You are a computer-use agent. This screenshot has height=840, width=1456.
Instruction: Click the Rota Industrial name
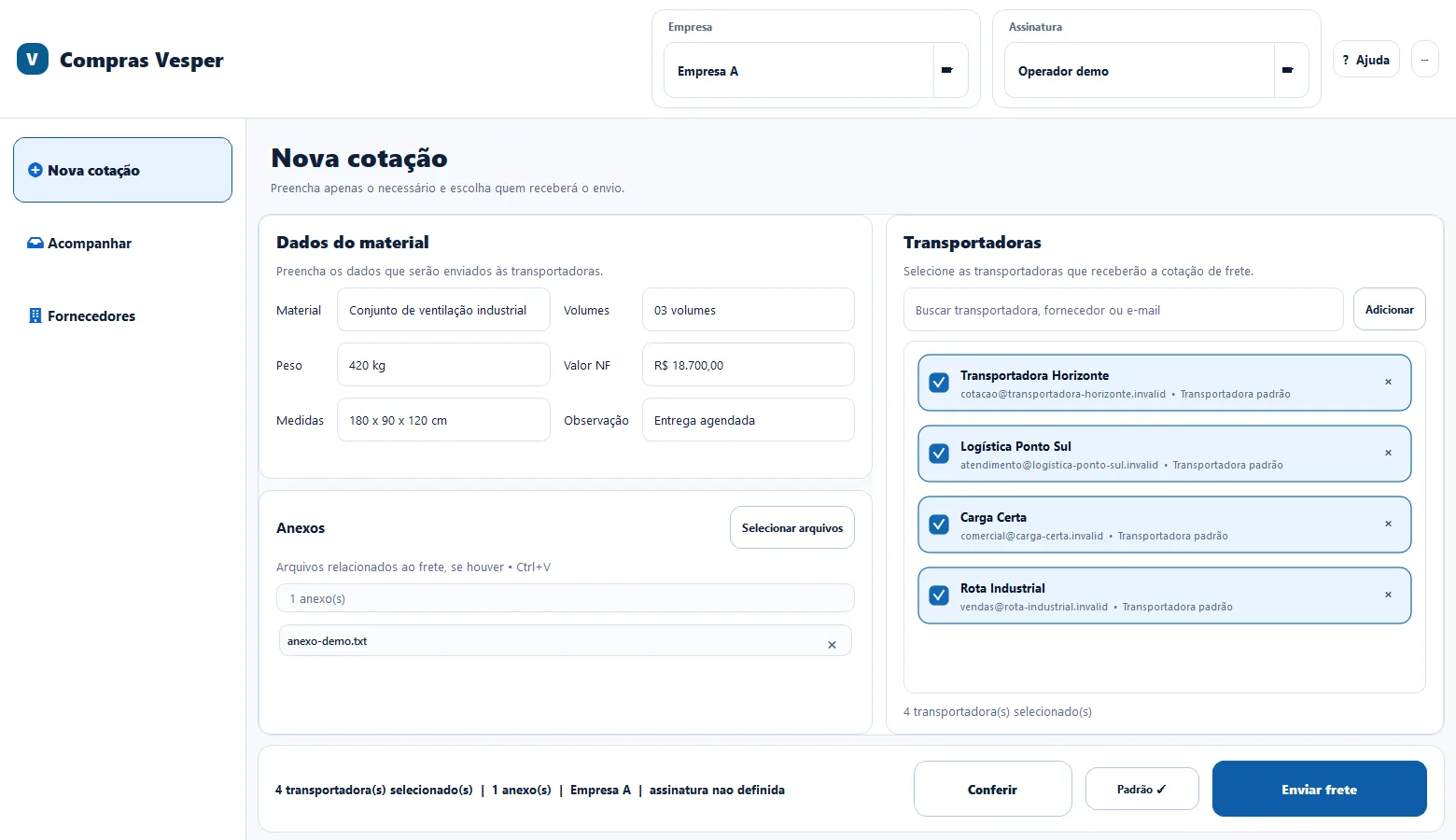coord(1002,588)
